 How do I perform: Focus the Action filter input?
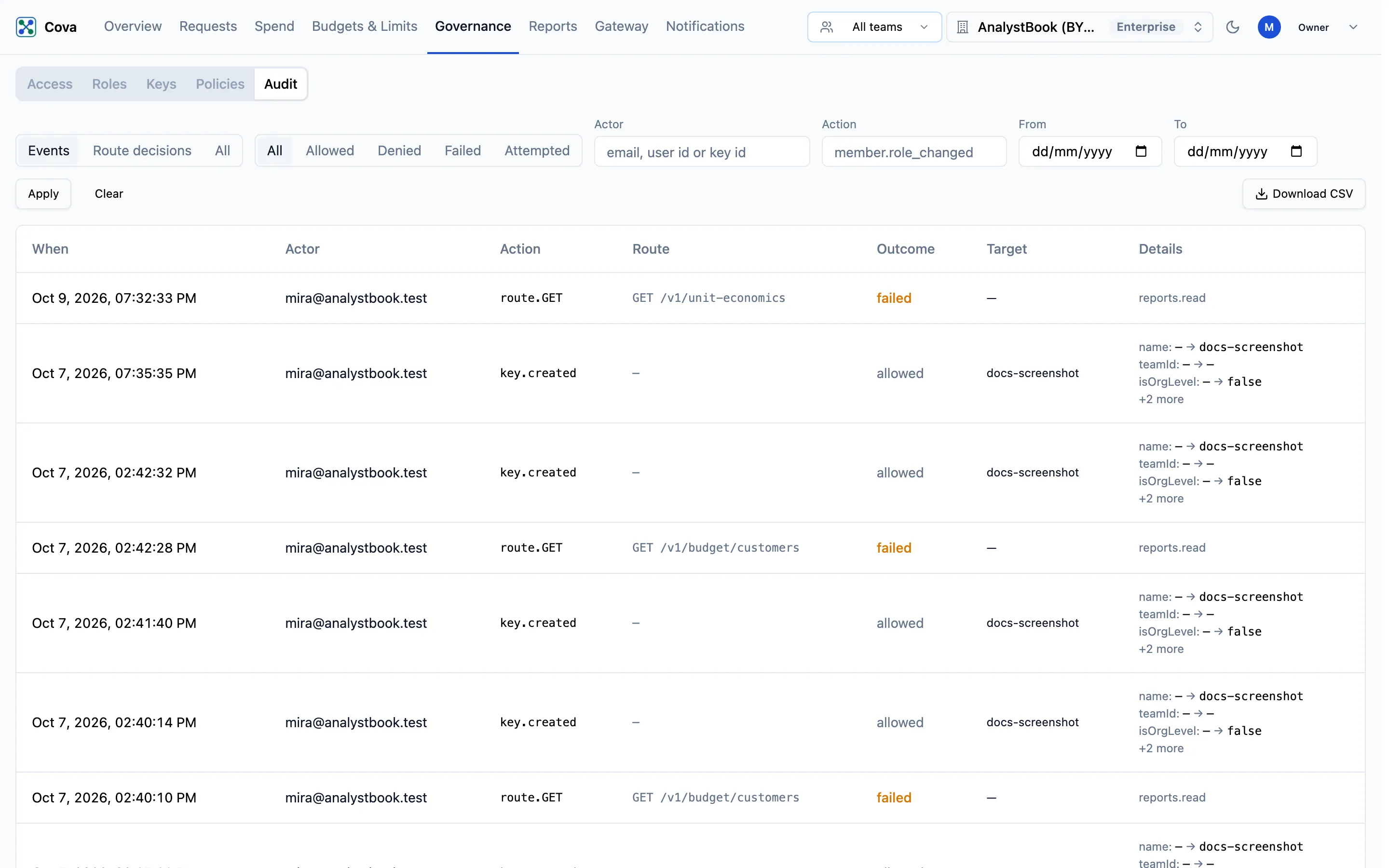click(x=914, y=151)
